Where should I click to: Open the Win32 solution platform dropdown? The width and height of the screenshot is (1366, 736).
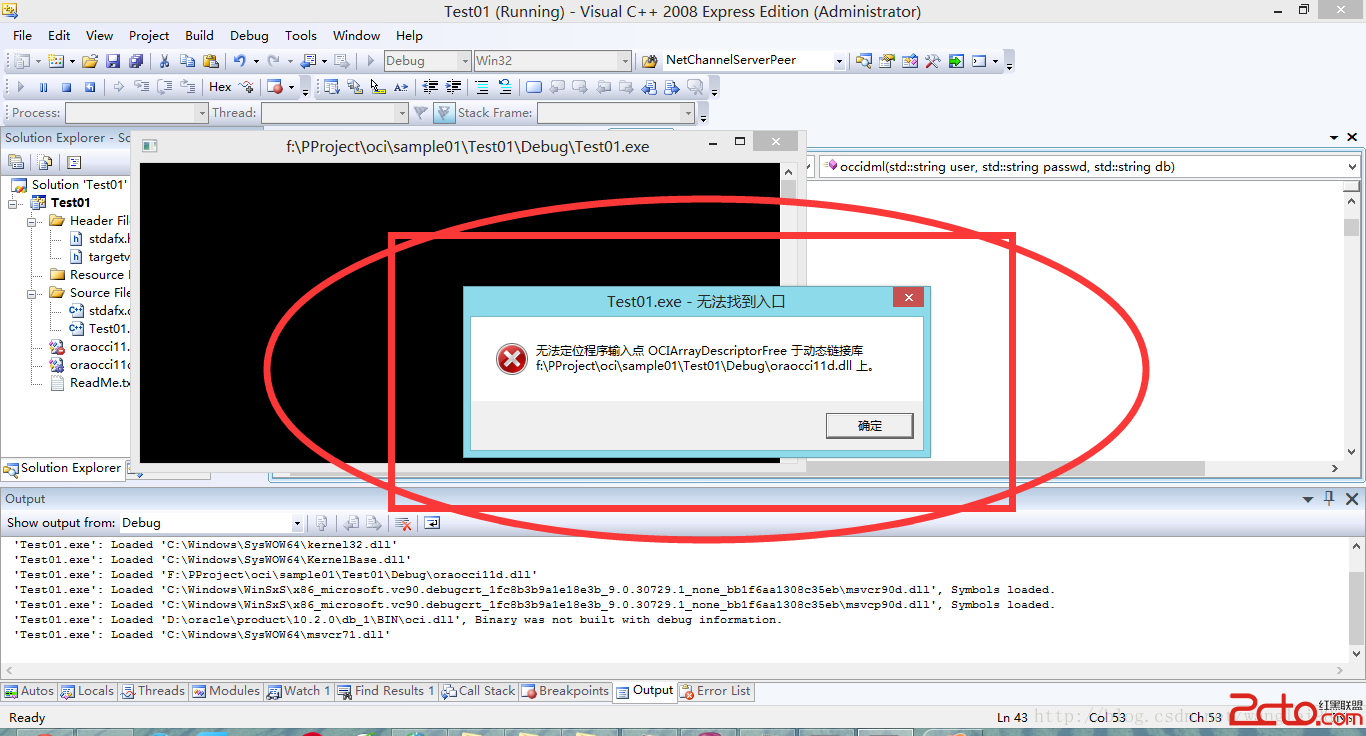[x=553, y=61]
